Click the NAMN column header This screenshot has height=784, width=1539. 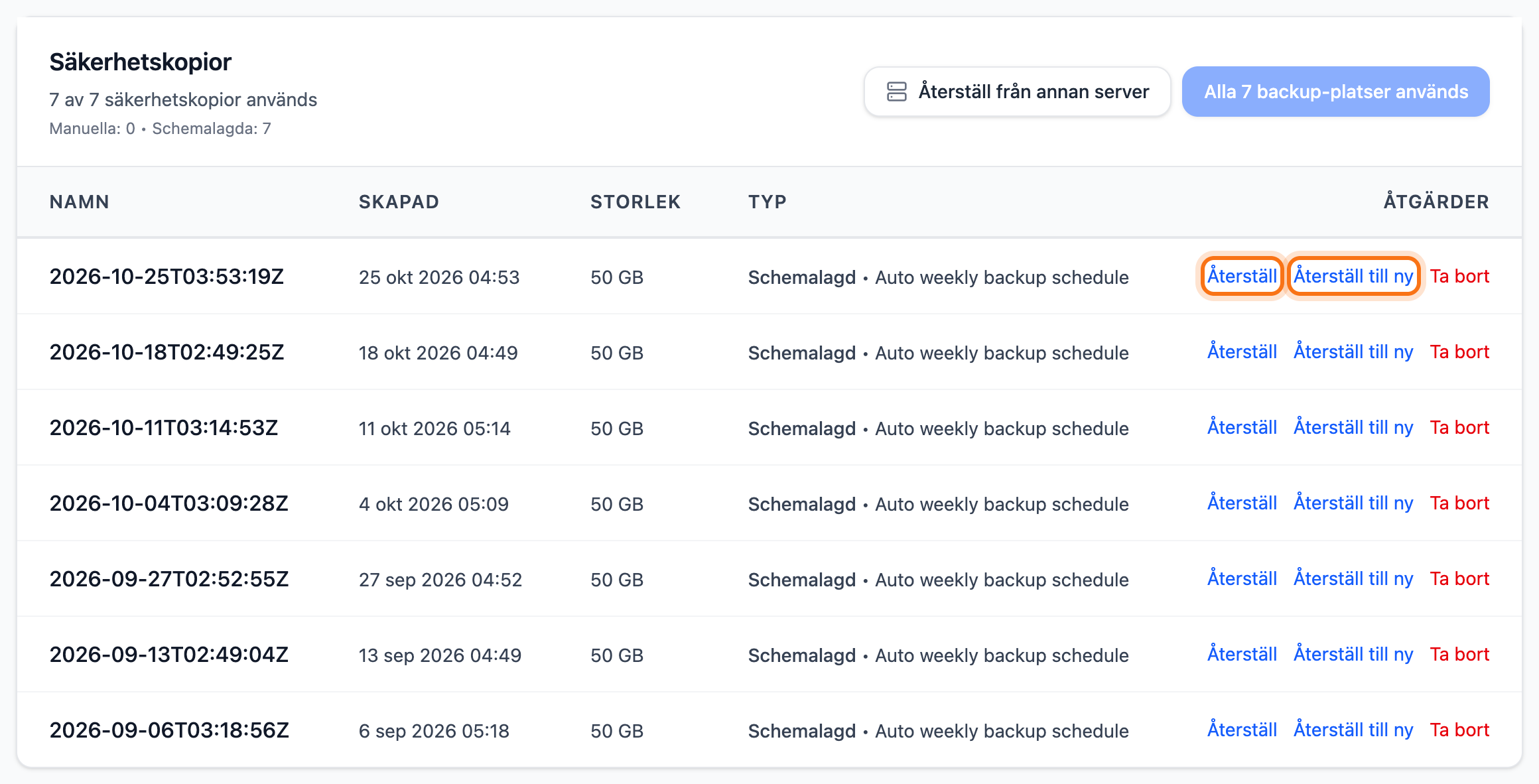click(x=80, y=202)
